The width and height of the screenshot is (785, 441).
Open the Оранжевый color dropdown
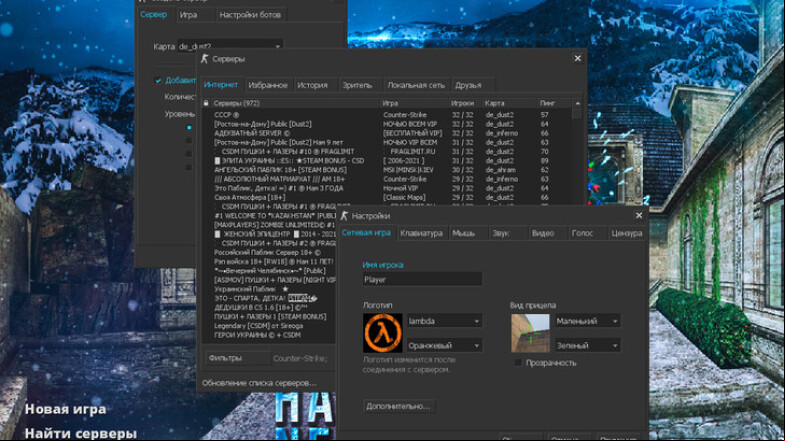pos(444,345)
